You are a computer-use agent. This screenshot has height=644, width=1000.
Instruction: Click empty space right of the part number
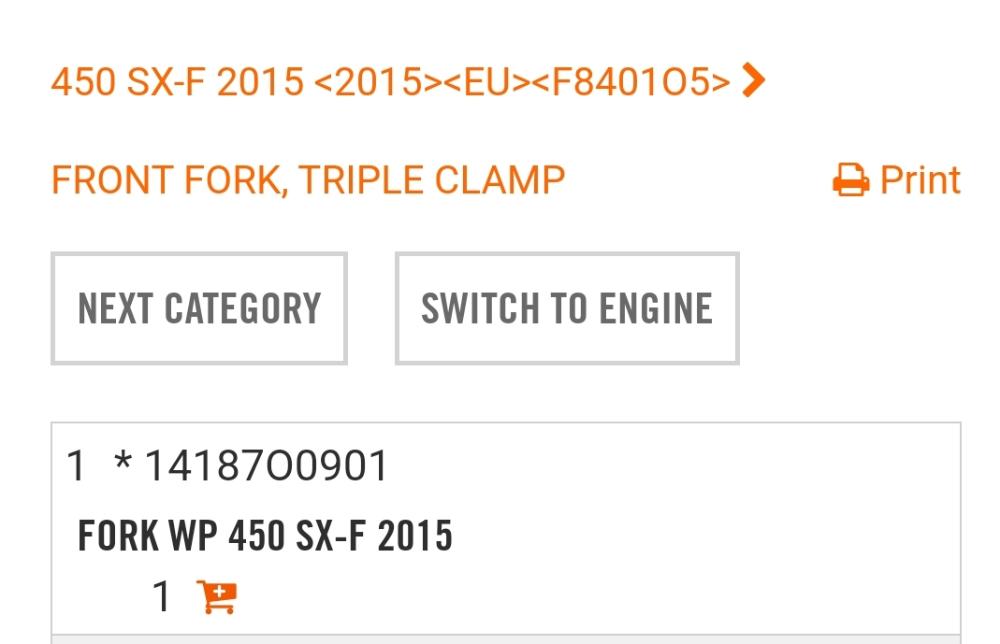tap(670, 466)
